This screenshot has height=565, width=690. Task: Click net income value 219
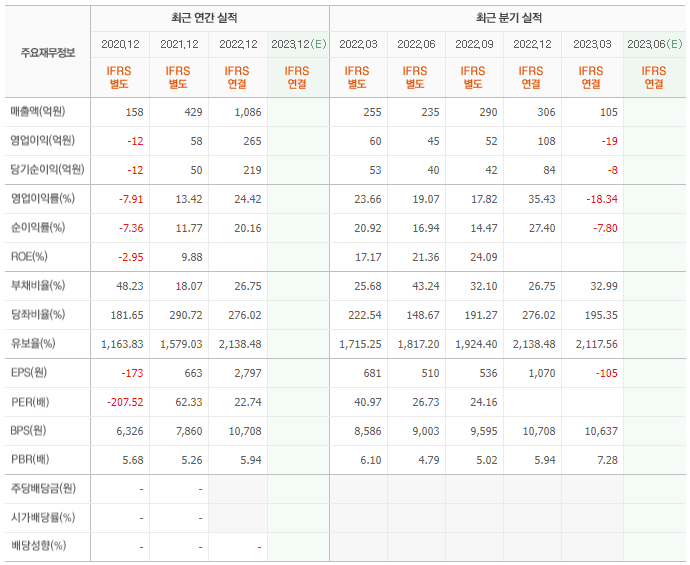tap(252, 171)
